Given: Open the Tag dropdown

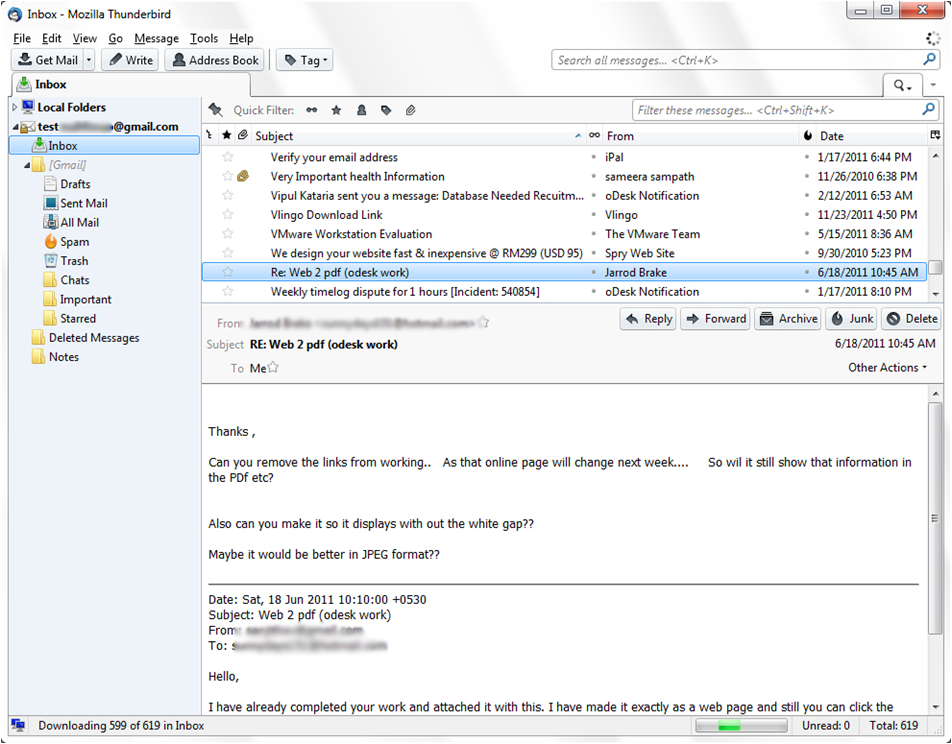Looking at the screenshot, I should (x=305, y=60).
